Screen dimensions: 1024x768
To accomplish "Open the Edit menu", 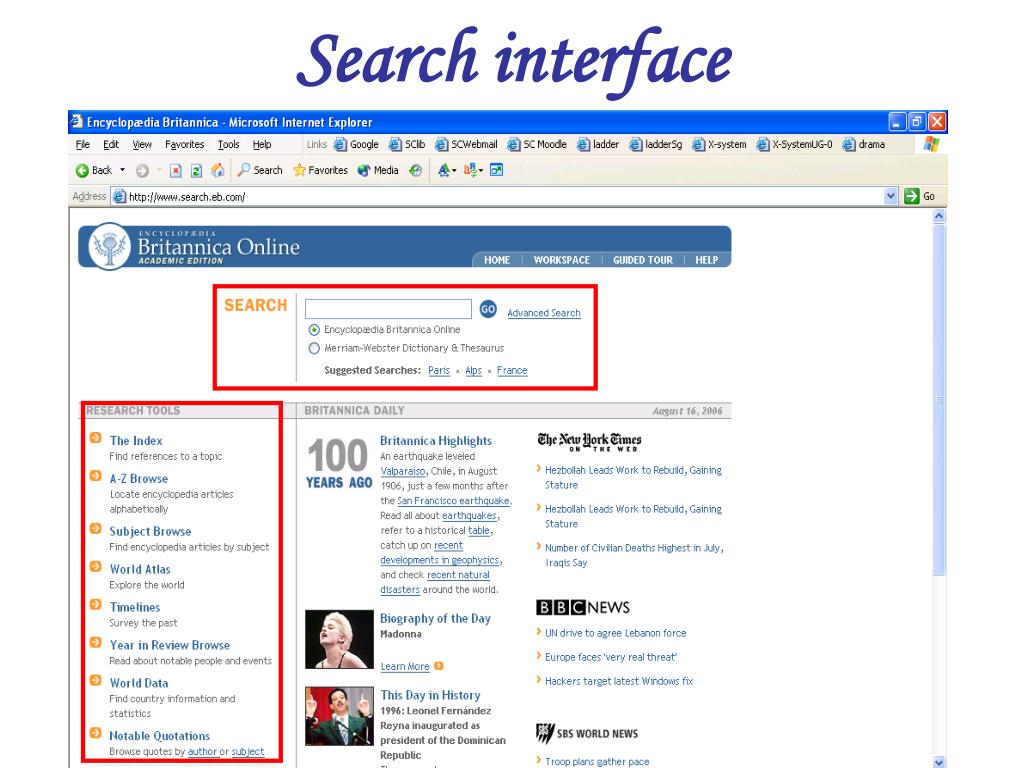I will pos(111,144).
